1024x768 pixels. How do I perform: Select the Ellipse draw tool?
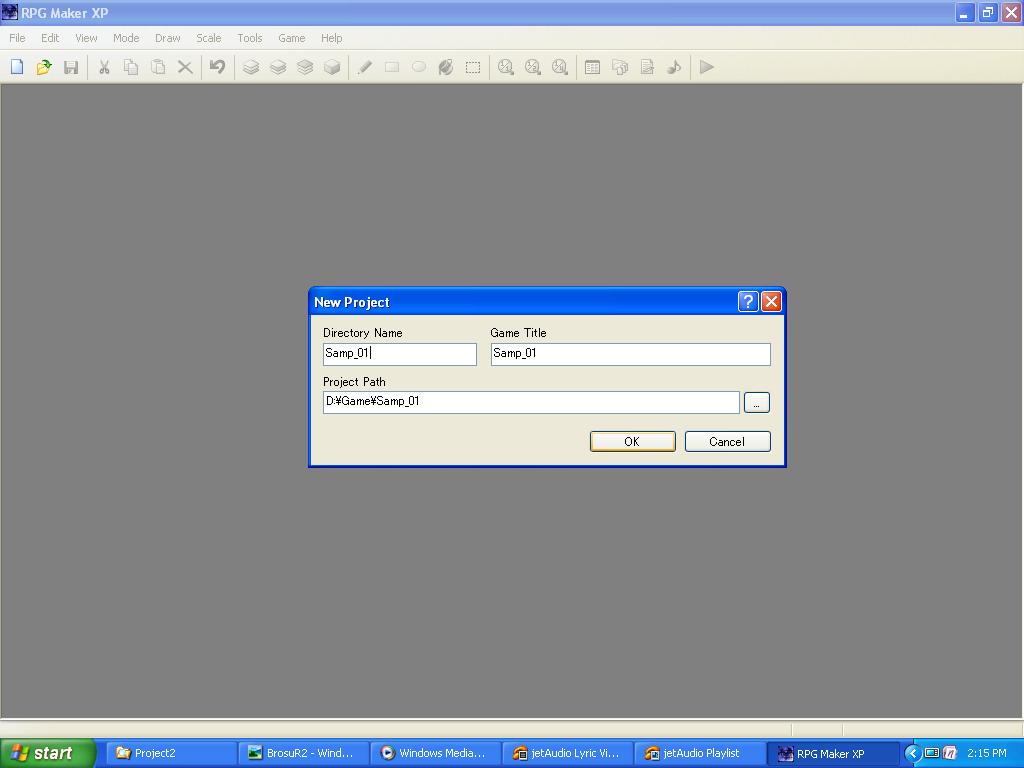(x=419, y=67)
